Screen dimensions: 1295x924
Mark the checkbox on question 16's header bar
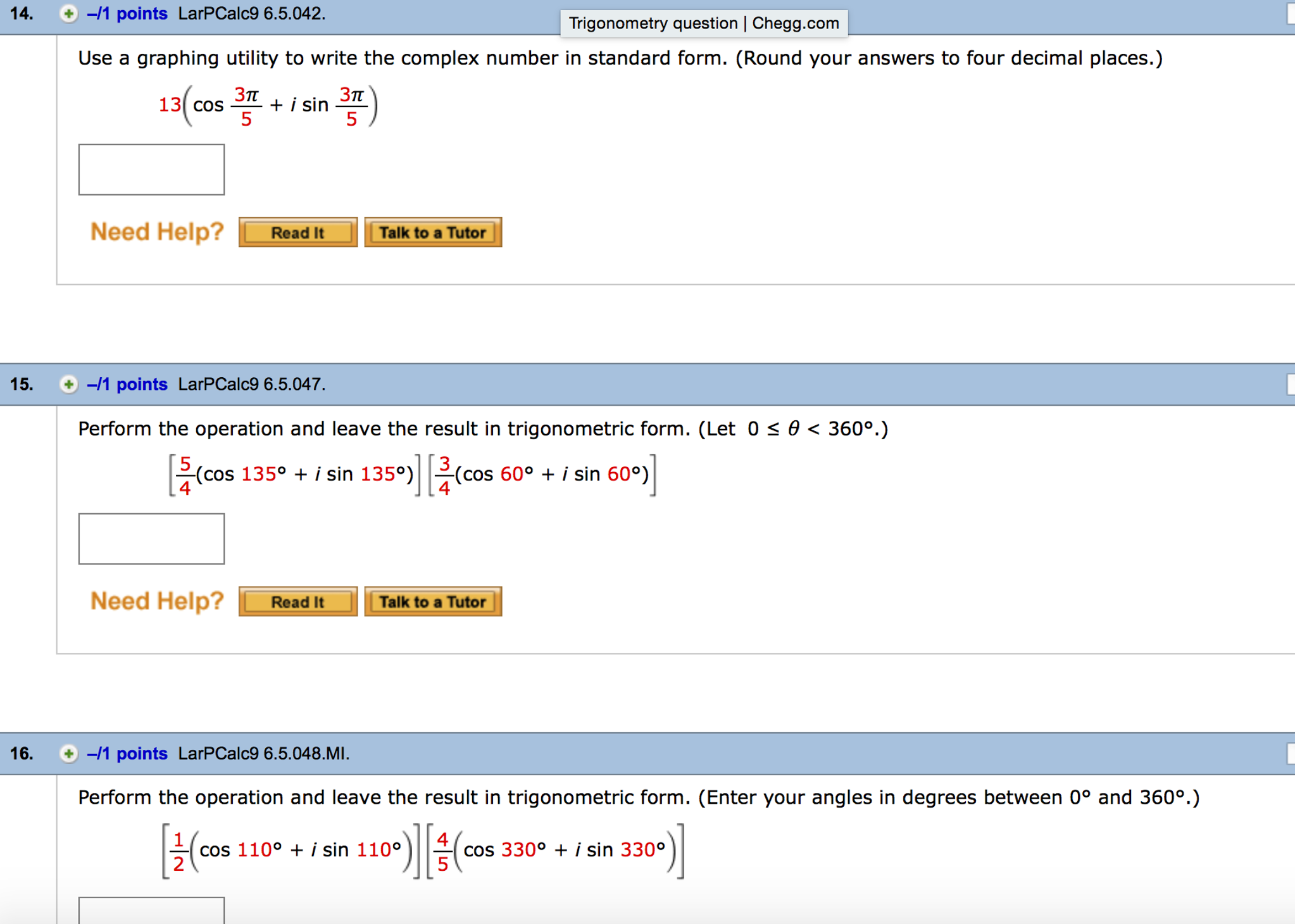1291,754
